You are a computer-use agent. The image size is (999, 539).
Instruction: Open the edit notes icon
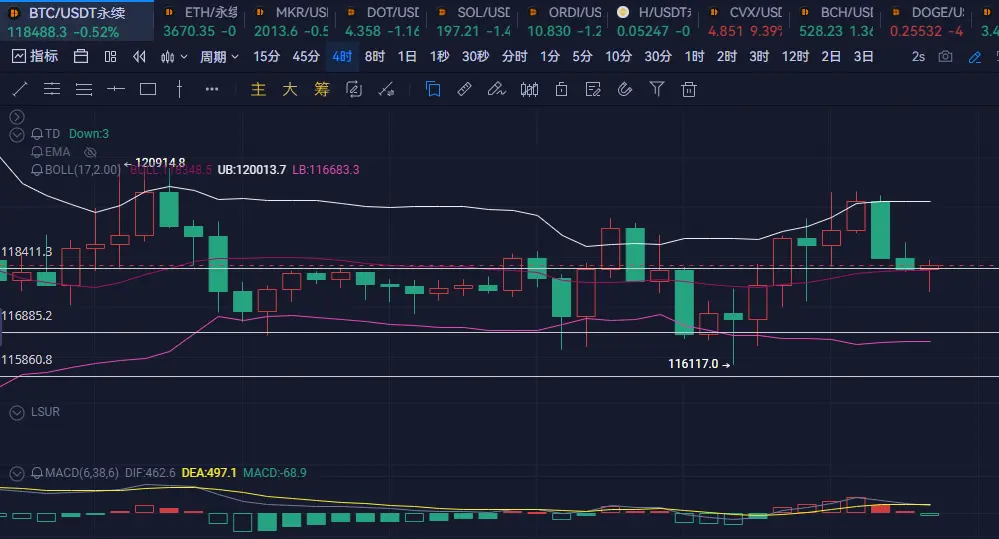pos(593,89)
